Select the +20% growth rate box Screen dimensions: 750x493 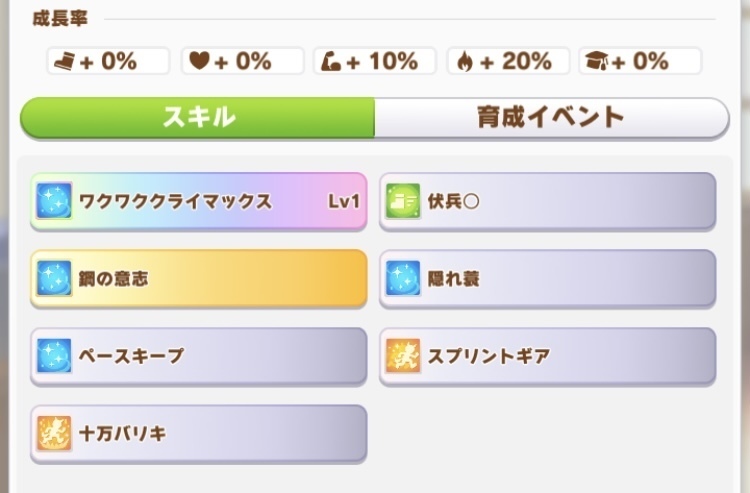point(508,61)
